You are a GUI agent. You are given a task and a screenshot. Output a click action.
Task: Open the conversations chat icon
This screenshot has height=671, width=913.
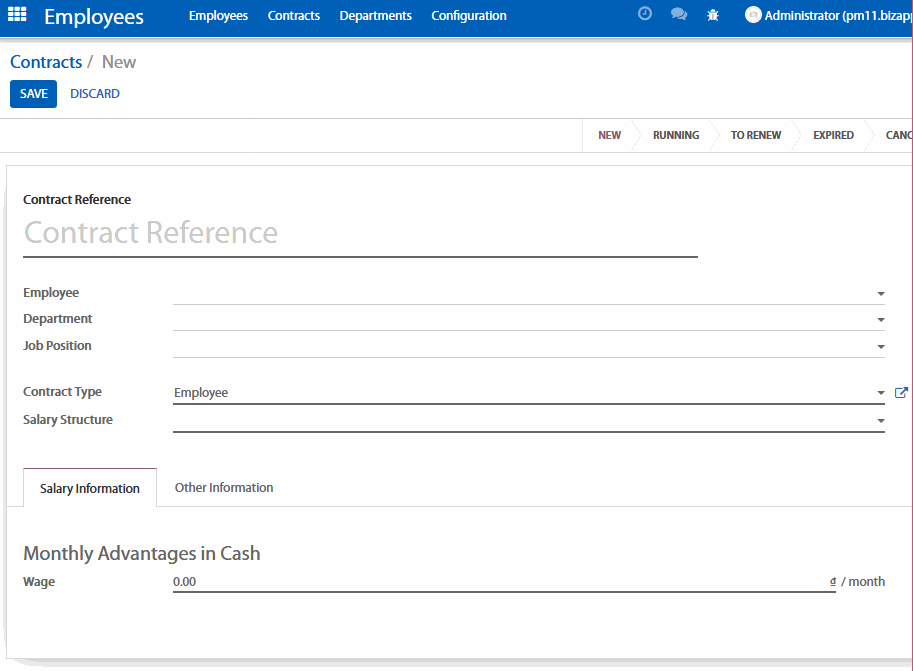click(x=679, y=15)
